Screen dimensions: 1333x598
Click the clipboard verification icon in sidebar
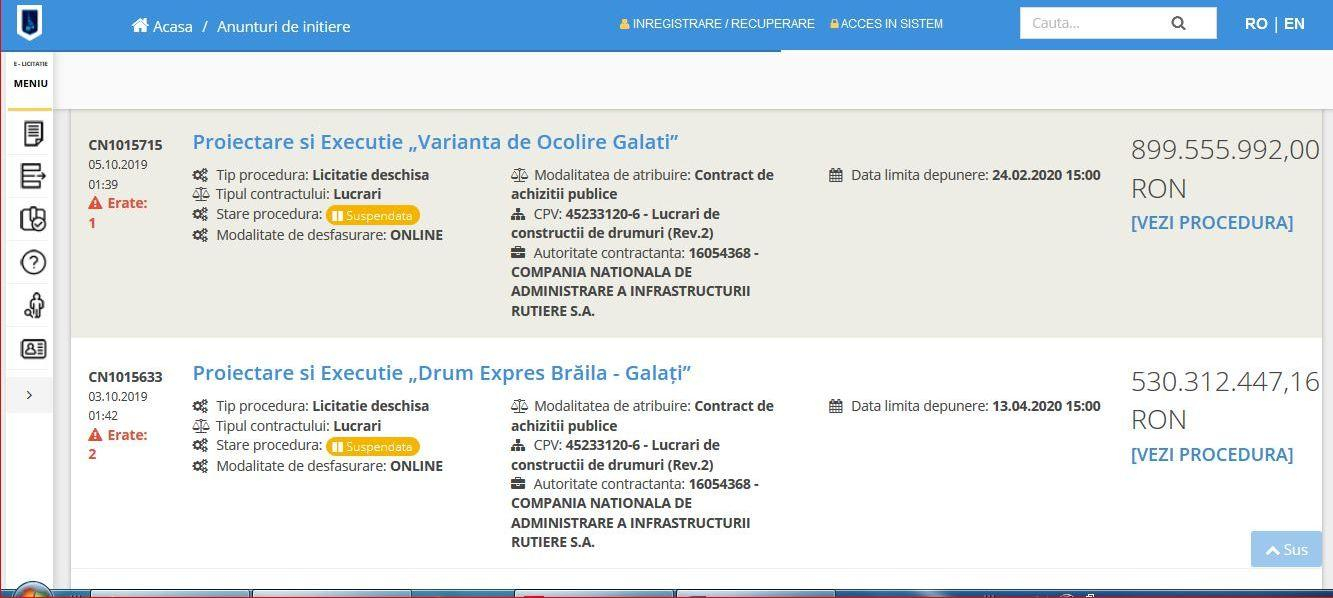[x=33, y=219]
